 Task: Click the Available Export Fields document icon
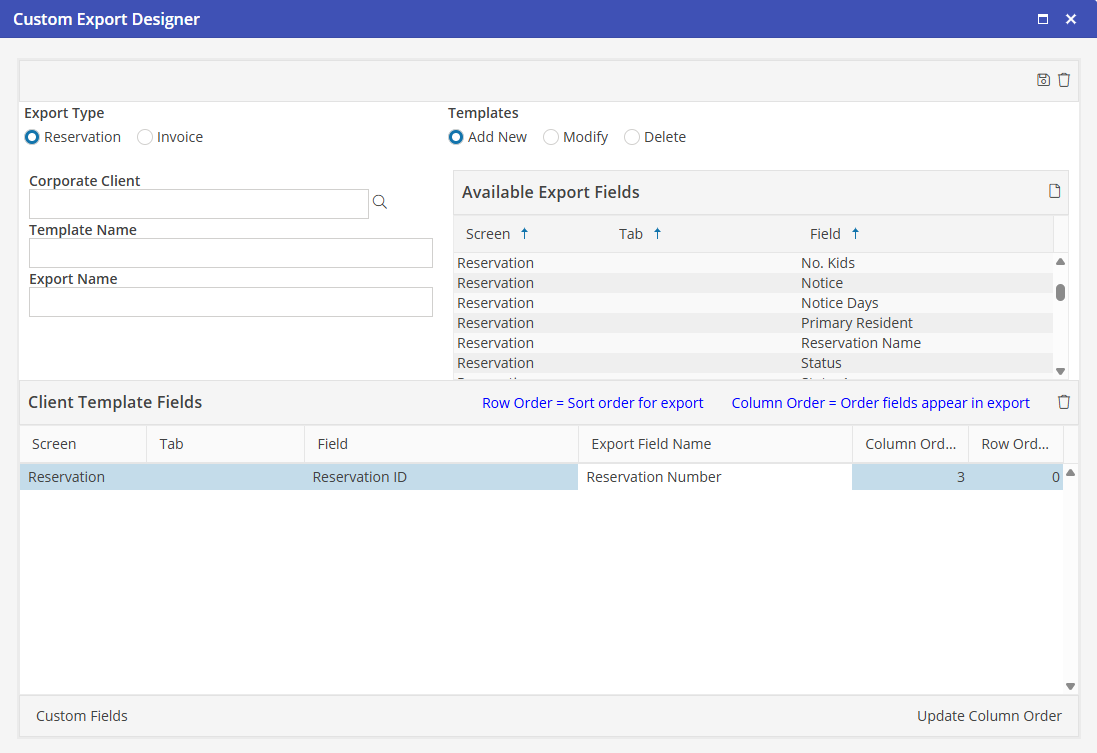(x=1054, y=191)
